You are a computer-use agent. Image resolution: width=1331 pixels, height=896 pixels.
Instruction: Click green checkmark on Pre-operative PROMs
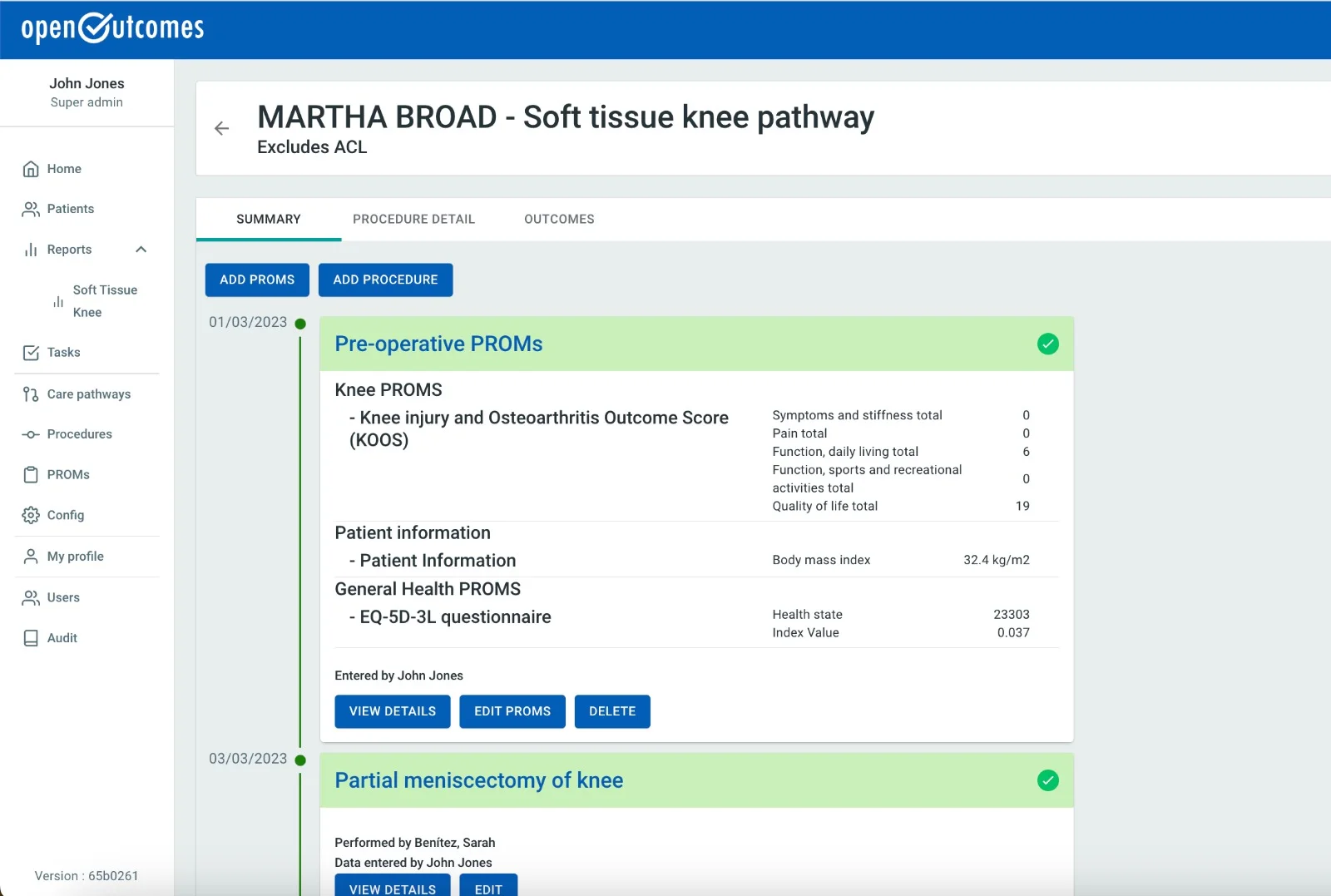click(1048, 344)
